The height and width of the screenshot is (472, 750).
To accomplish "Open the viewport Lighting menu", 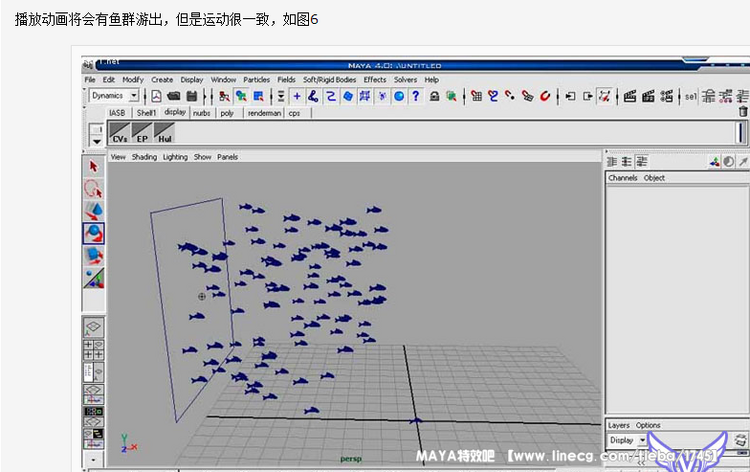I will tap(175, 157).
